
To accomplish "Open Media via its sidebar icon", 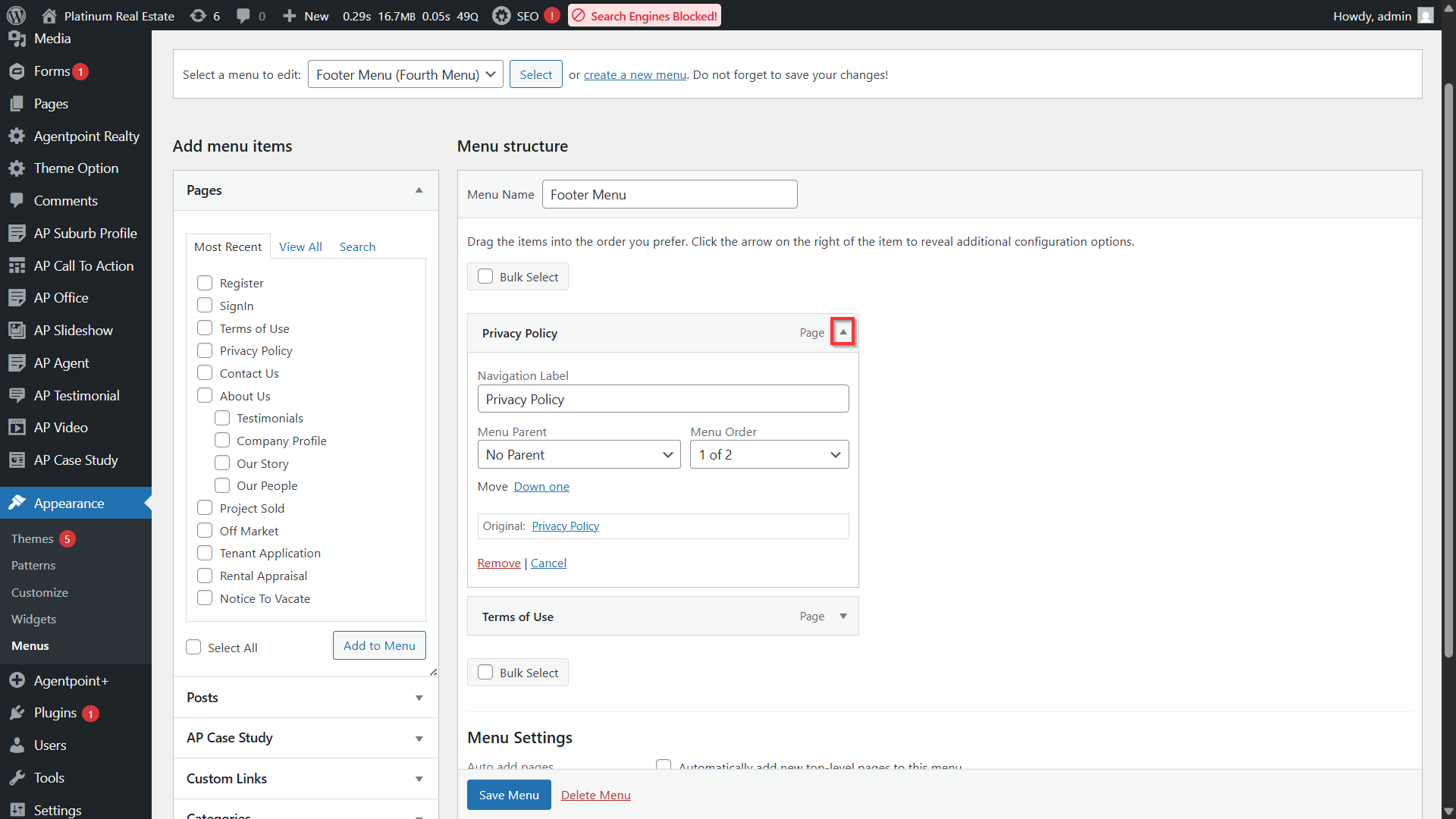I will [x=17, y=39].
